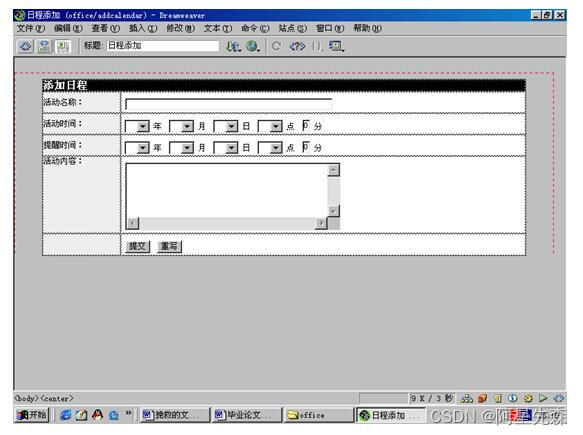
Task: Open 站点 (S) menu
Action: 293,28
